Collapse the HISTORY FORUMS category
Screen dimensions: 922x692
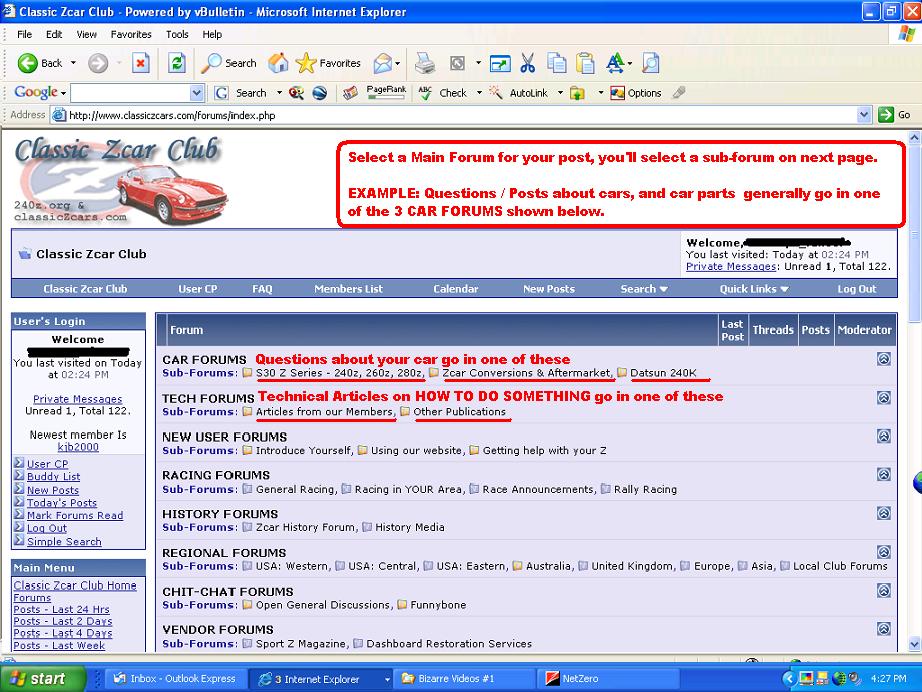(x=884, y=513)
